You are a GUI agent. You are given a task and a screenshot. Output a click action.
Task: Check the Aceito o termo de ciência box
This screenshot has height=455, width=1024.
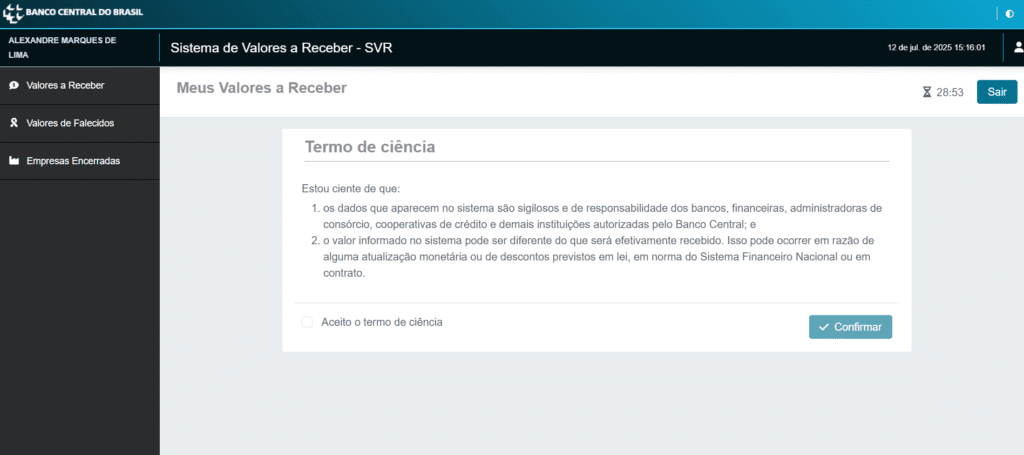click(x=307, y=322)
